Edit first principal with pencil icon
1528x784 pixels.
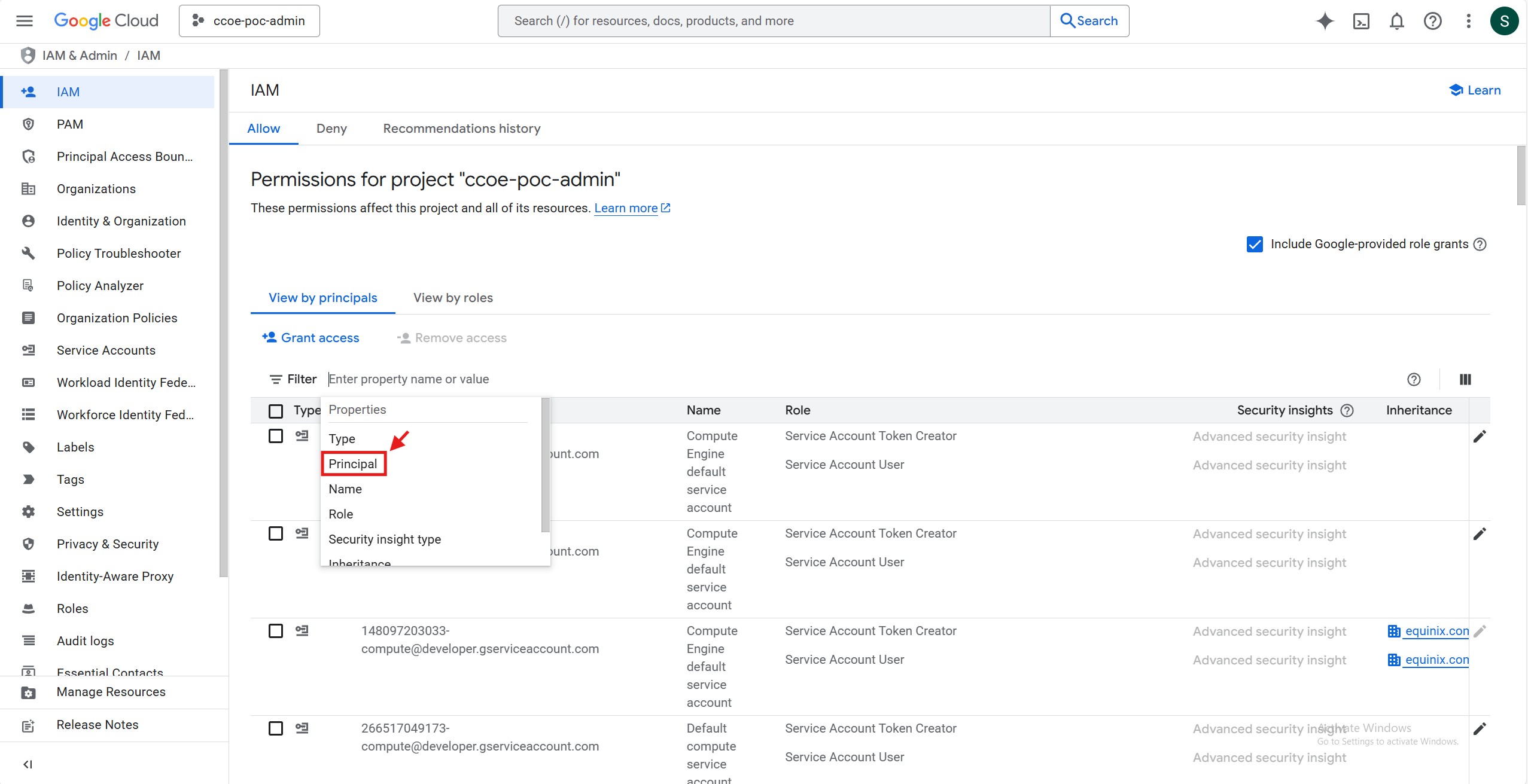[1480, 437]
